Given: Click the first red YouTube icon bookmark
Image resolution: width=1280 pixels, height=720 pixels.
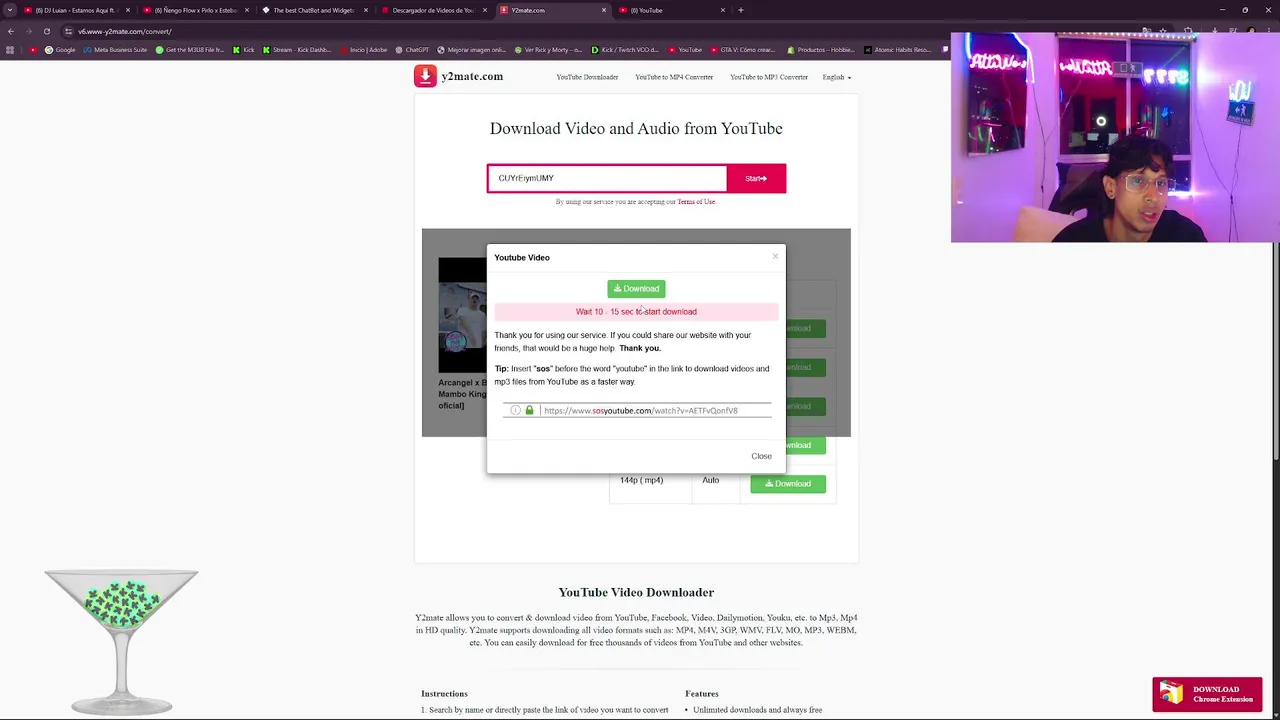Looking at the screenshot, I should pos(33,50).
